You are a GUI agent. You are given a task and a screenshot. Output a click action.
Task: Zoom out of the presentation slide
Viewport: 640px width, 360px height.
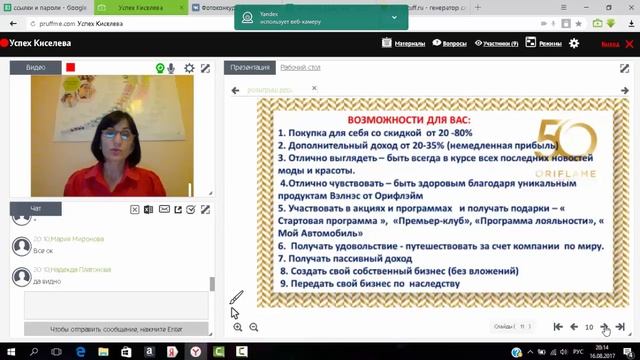pyautogui.click(x=253, y=327)
